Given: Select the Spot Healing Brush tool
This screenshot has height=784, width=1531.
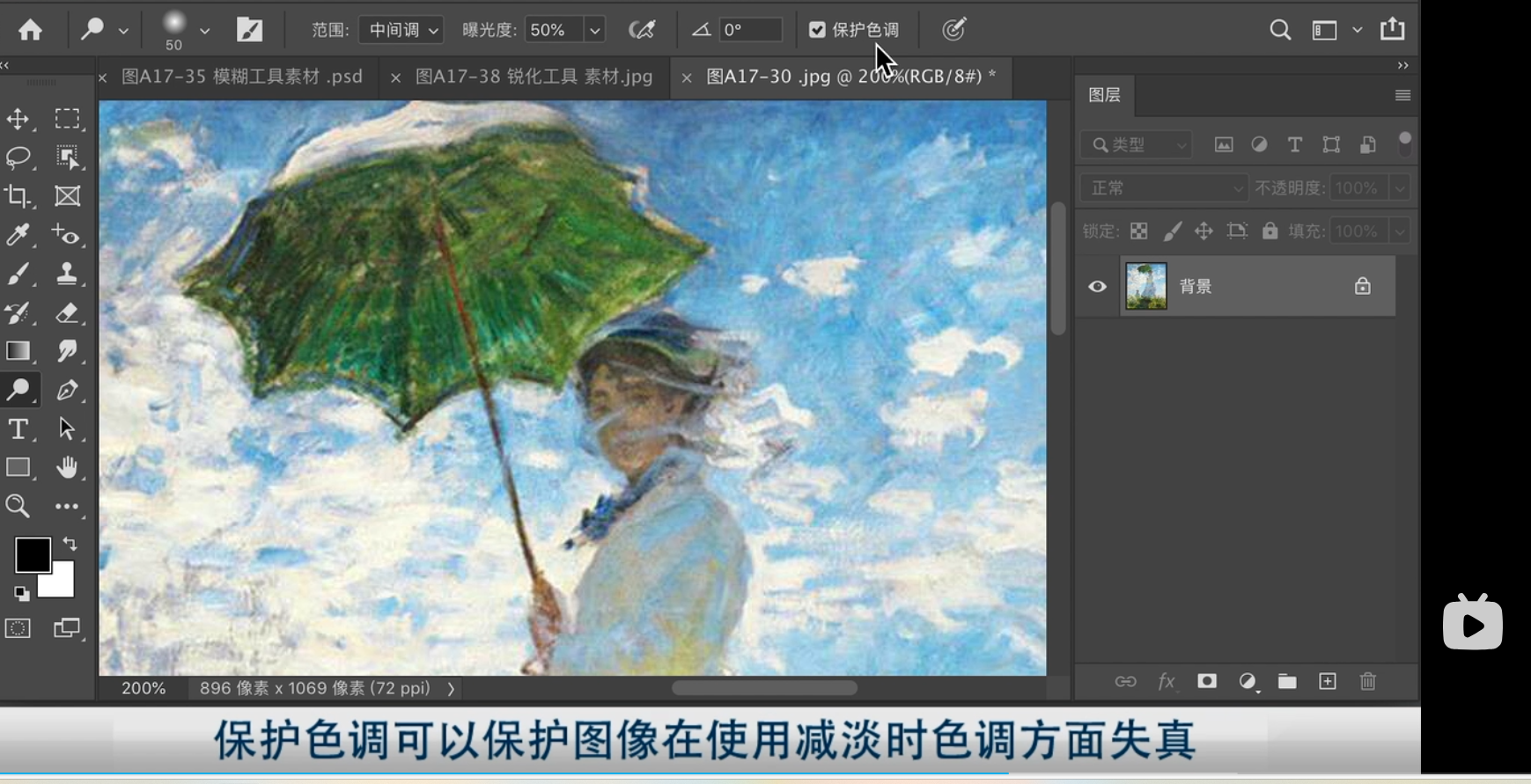Looking at the screenshot, I should point(67,235).
